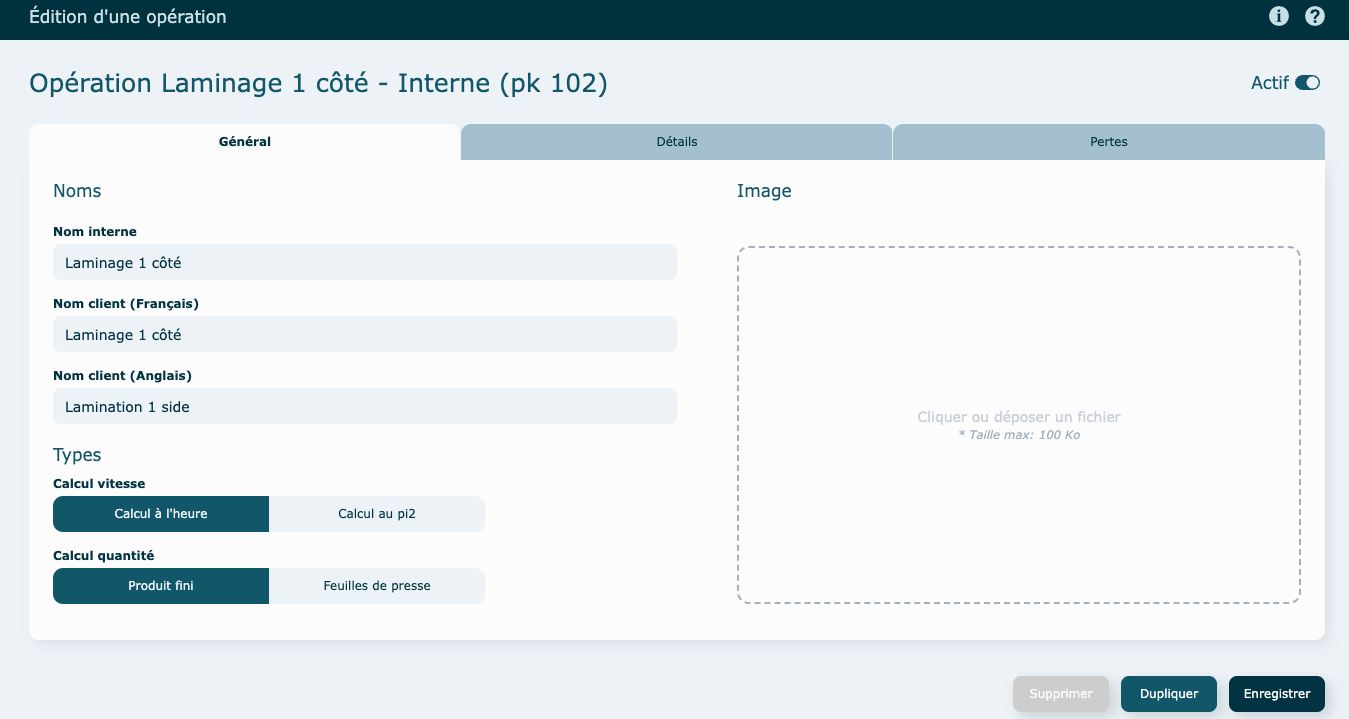Click the Actif label text
Viewport: 1349px width, 719px height.
click(x=1269, y=83)
